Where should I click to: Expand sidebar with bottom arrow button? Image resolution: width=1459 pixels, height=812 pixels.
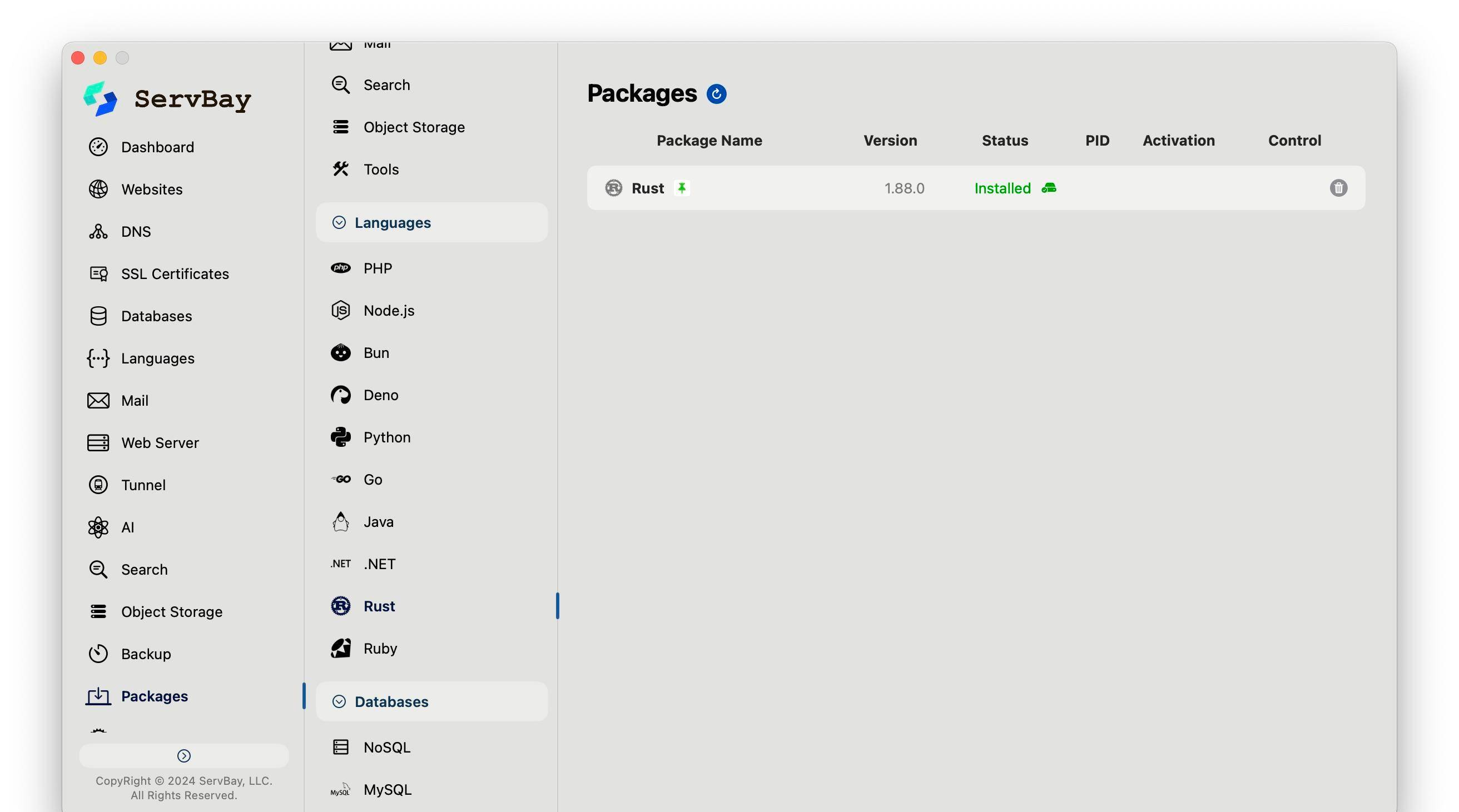coord(183,756)
